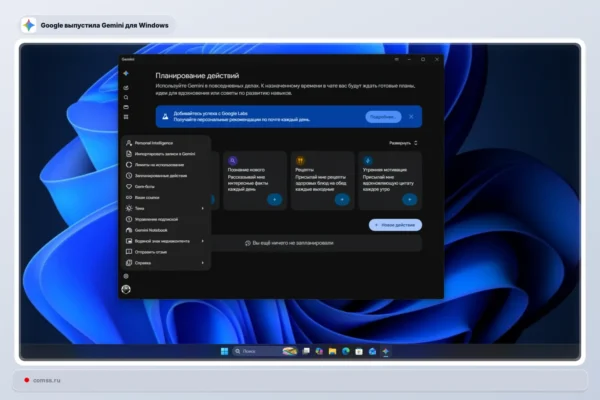
Task: Open Gemini Notebook from the menu
Action: 166,230
